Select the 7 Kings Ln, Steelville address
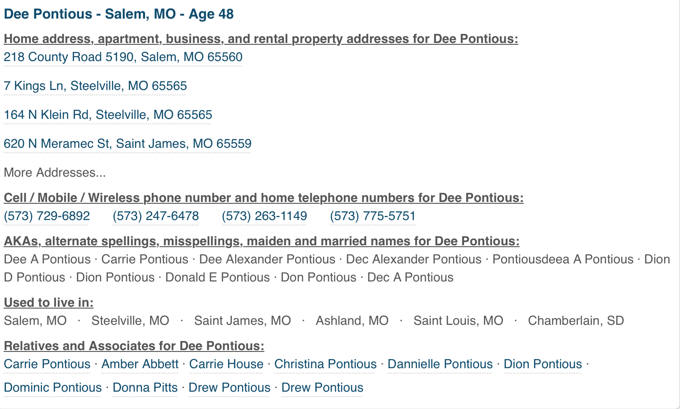Image resolution: width=680 pixels, height=409 pixels. click(x=95, y=86)
